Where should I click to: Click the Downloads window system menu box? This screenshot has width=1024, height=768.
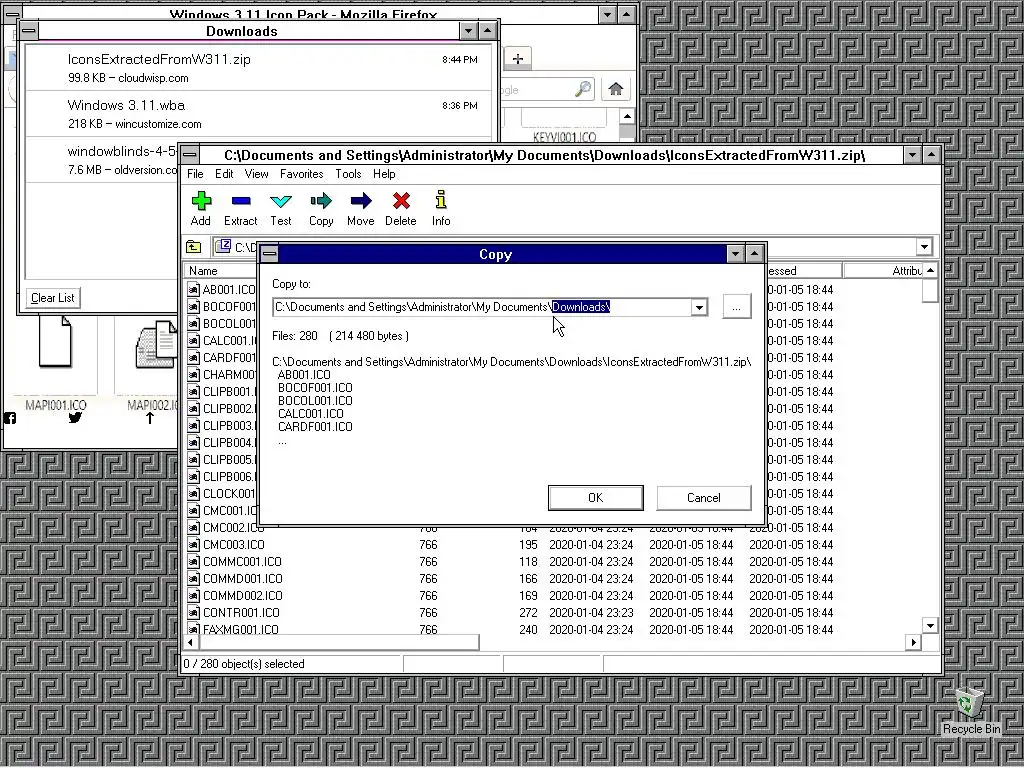pyautogui.click(x=28, y=31)
